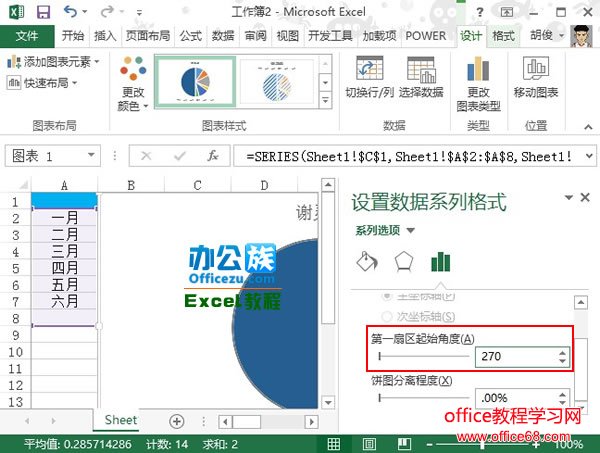
Task: Click the fx insert function icon
Action: pyautogui.click(x=213, y=156)
